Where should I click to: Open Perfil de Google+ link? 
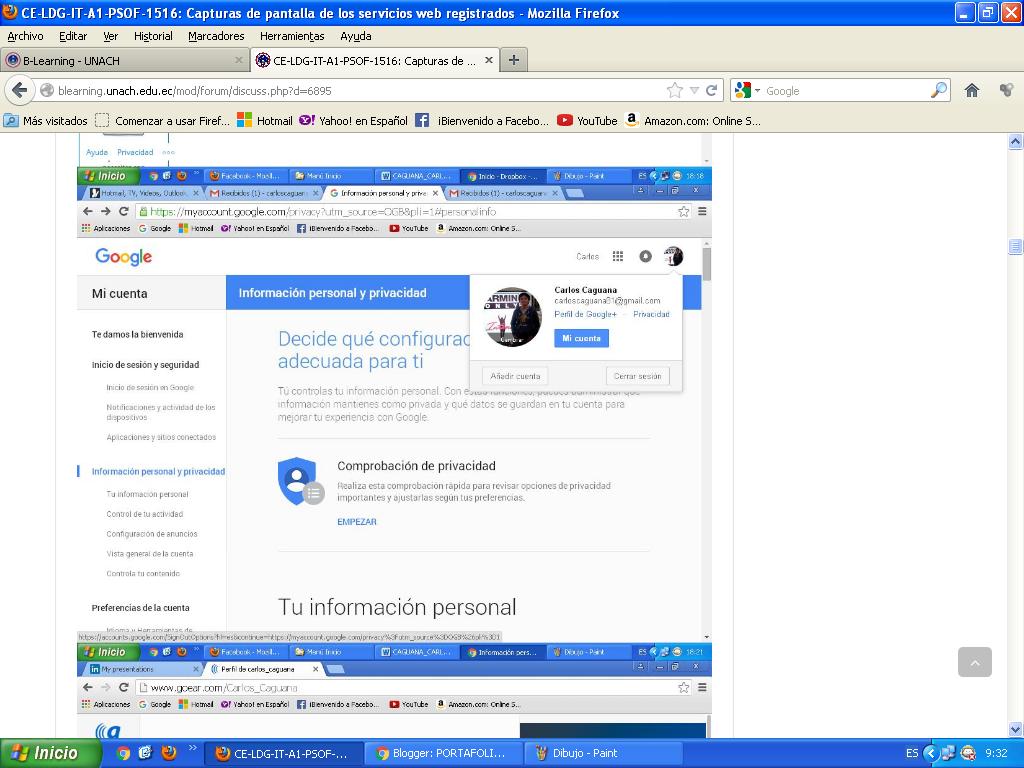point(585,314)
